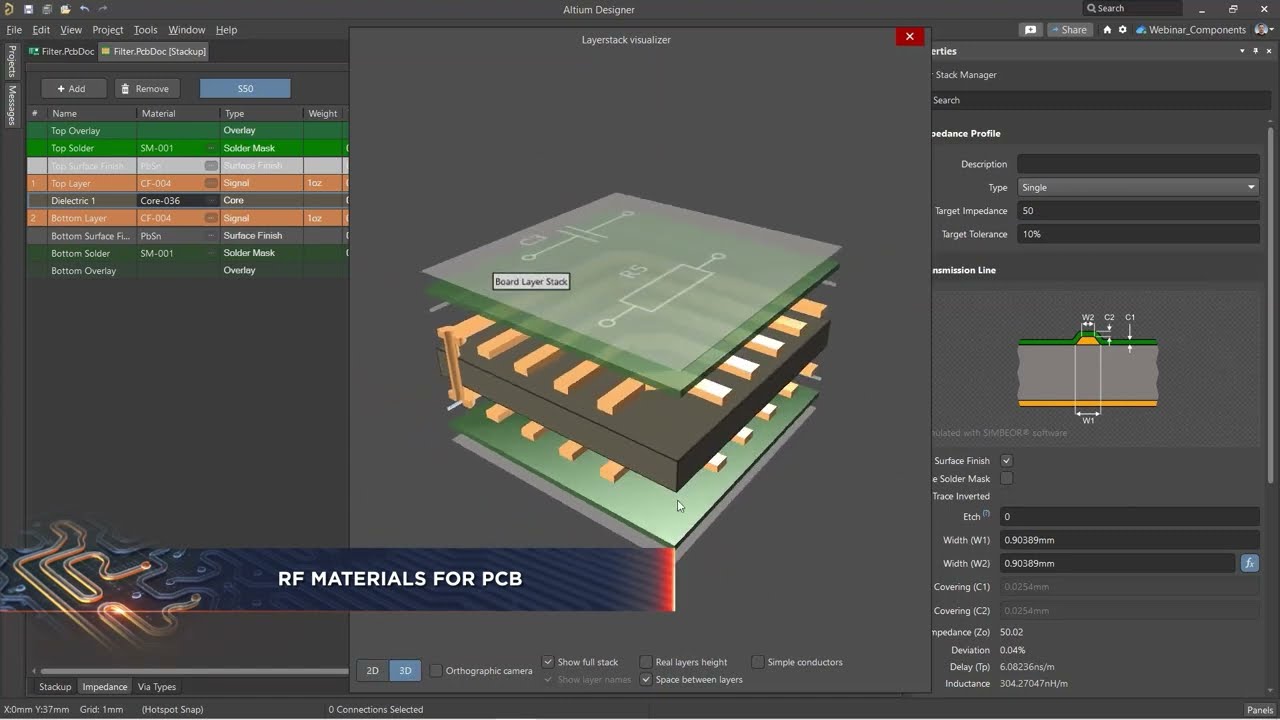Click the Target Impedance field
The image size is (1280, 720).
point(1138,211)
